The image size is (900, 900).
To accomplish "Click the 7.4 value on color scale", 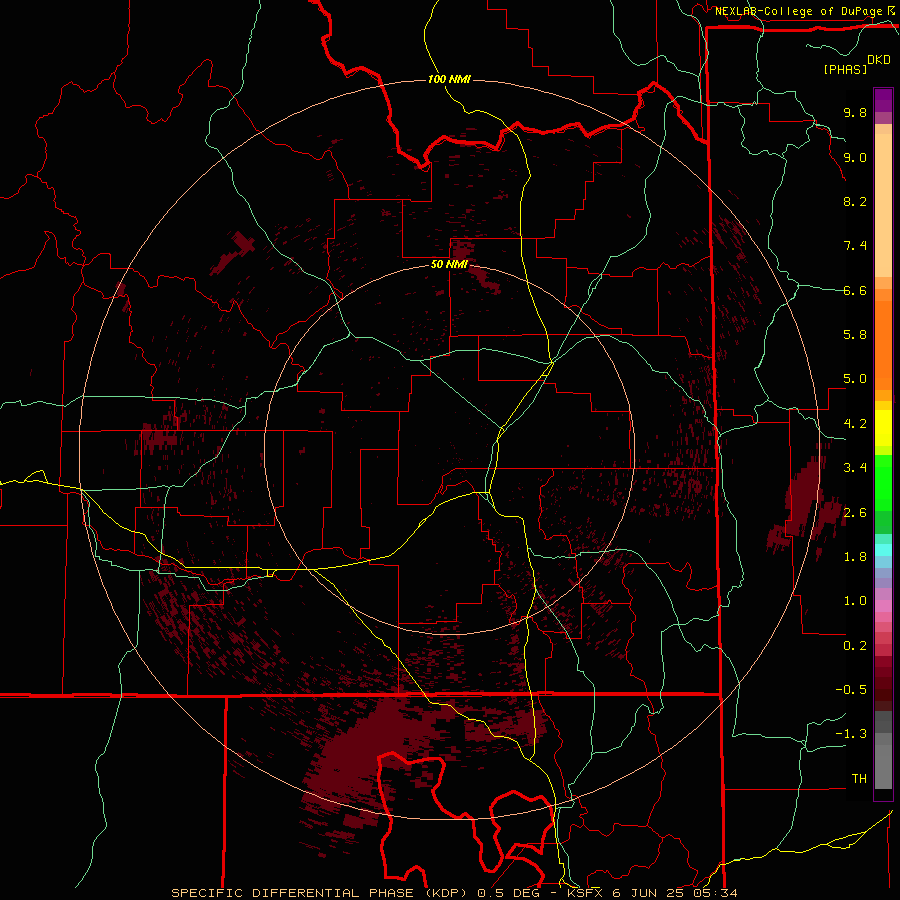I will coord(855,246).
